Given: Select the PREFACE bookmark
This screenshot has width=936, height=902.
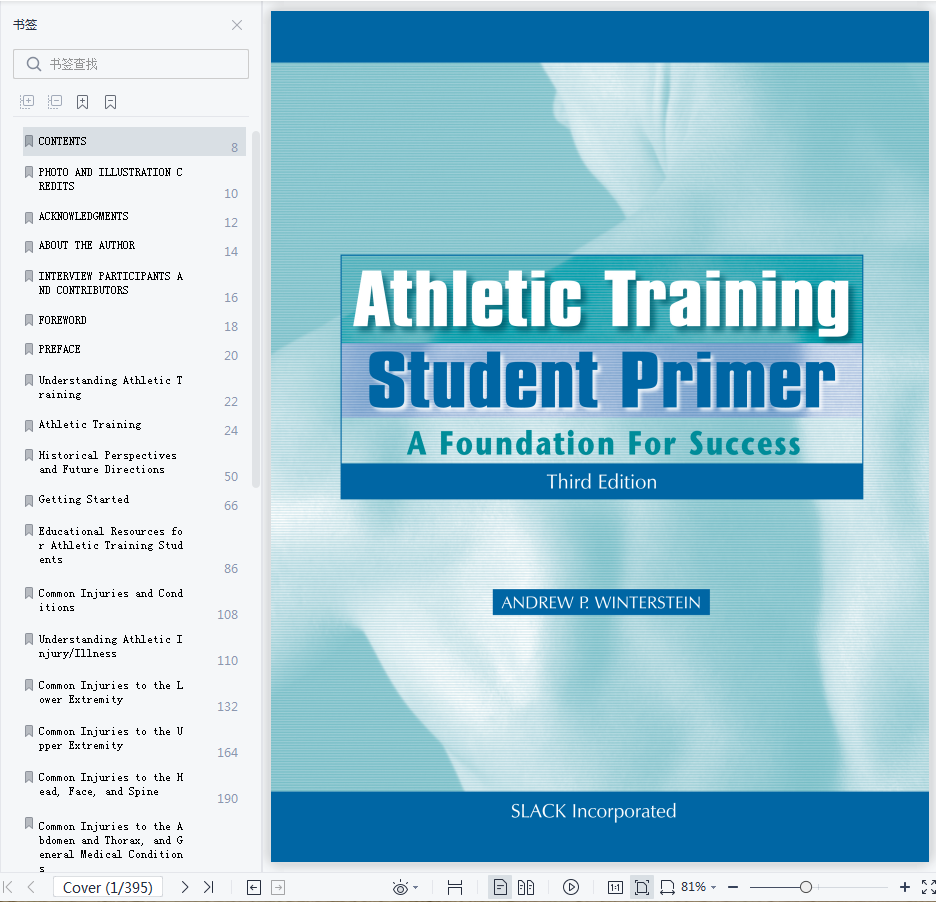Looking at the screenshot, I should pos(134,350).
